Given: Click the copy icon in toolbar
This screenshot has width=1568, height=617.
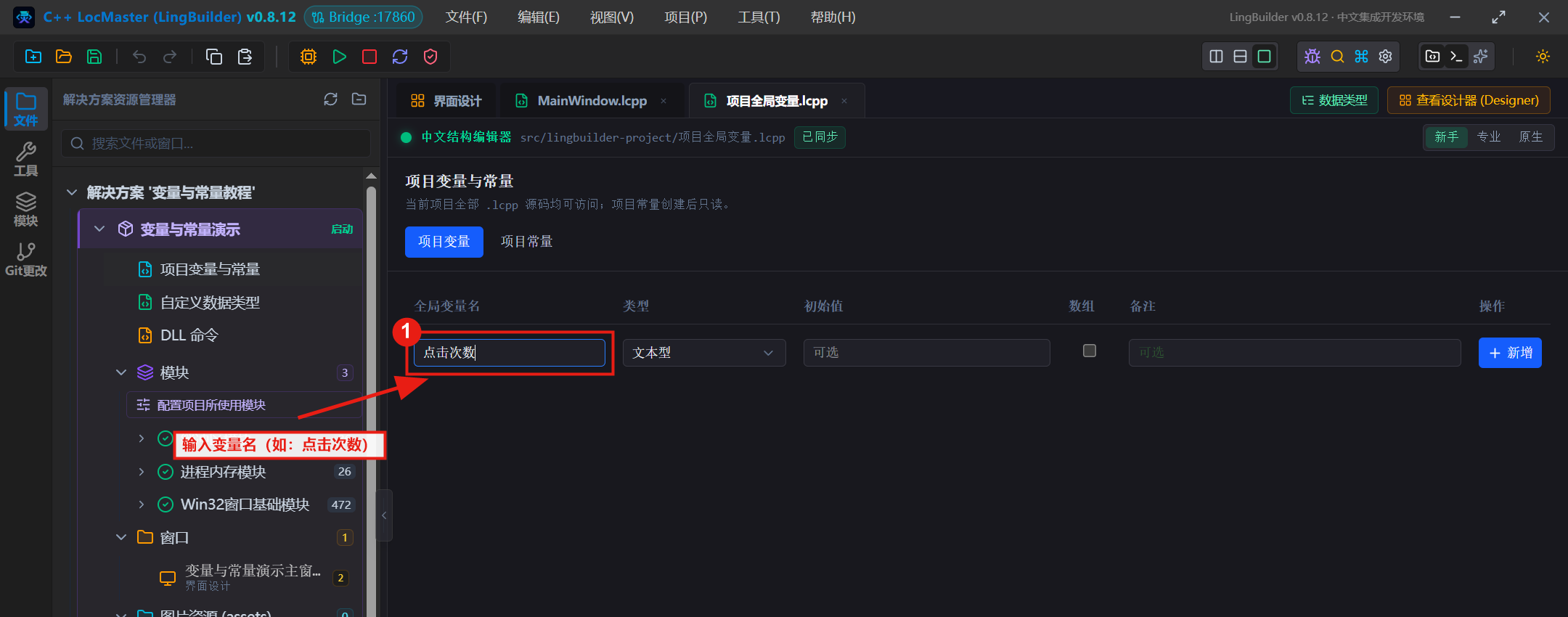Looking at the screenshot, I should 214,57.
